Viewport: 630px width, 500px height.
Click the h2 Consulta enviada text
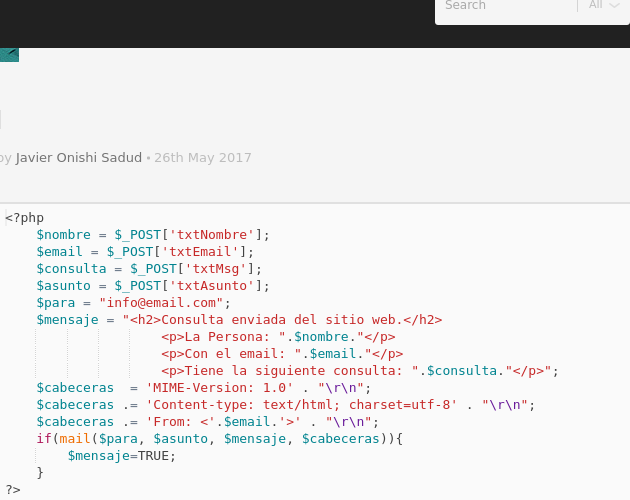click(282, 320)
